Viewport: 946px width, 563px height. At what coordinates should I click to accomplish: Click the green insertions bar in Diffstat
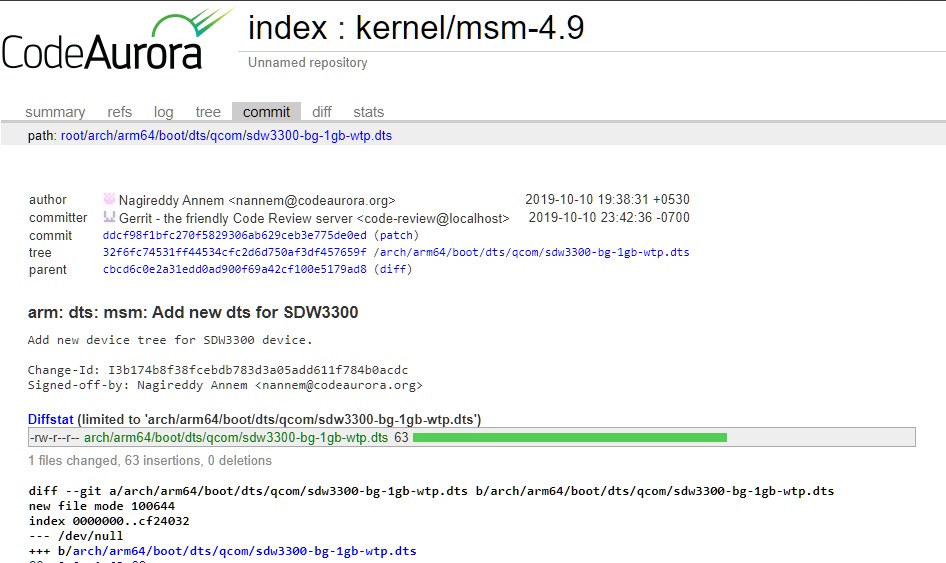pos(569,438)
